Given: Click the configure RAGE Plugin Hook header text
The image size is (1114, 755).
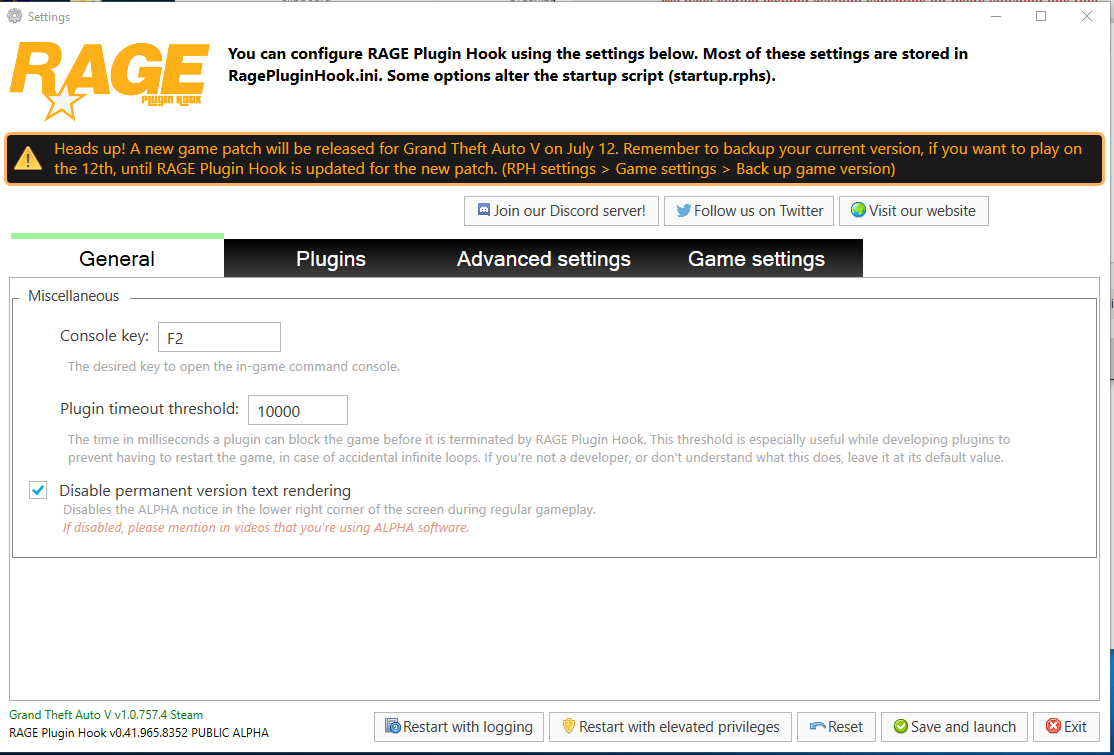Looking at the screenshot, I should tap(598, 65).
